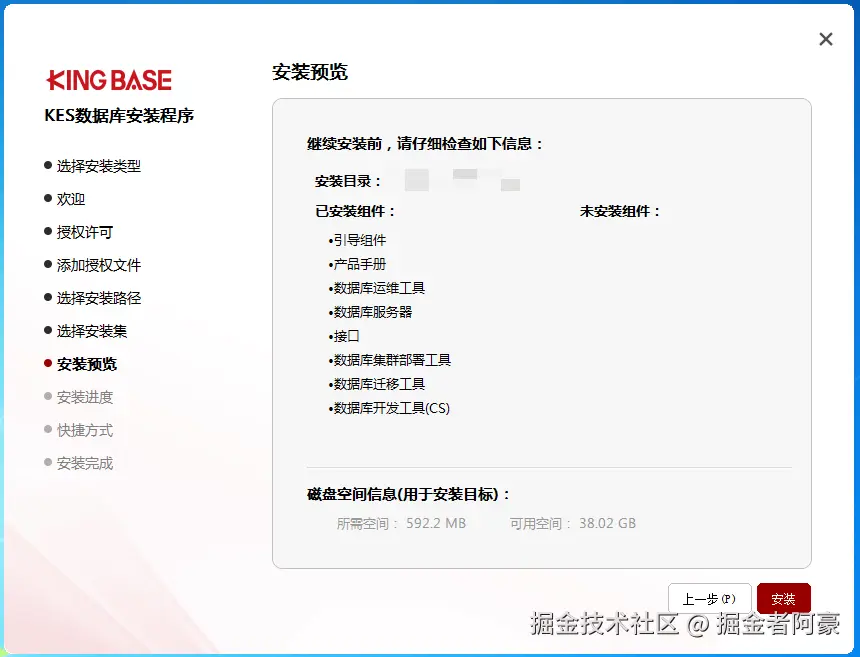
Task: Go to 选择安装集 step
Action: click(92, 331)
